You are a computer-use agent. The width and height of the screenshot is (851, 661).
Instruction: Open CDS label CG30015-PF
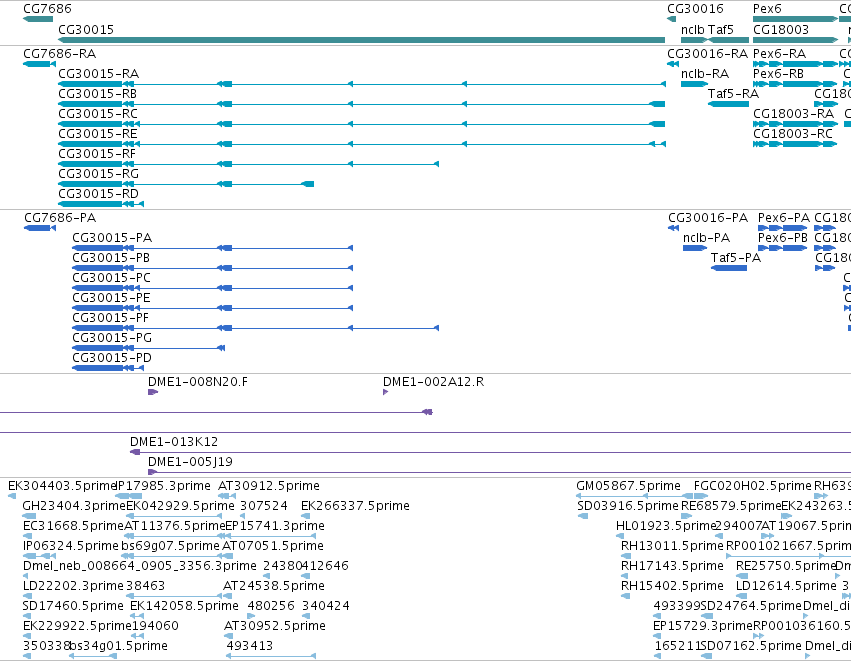[110, 319]
